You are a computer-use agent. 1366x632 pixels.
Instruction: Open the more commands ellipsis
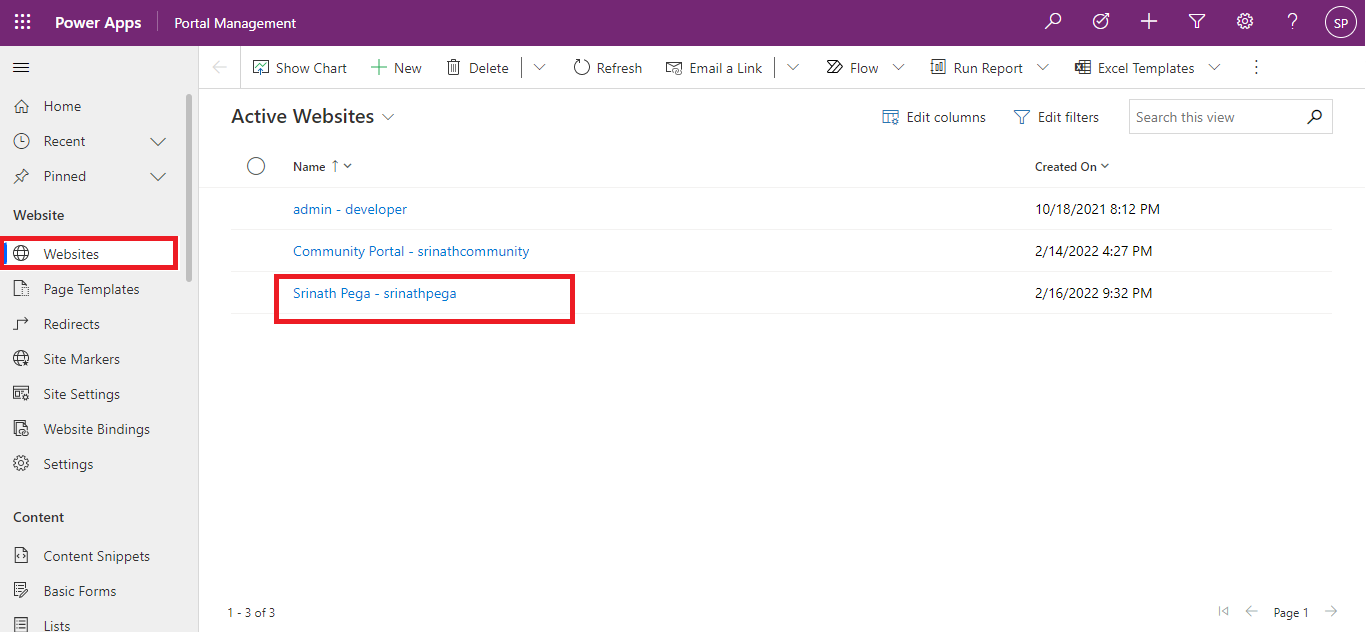click(x=1257, y=68)
